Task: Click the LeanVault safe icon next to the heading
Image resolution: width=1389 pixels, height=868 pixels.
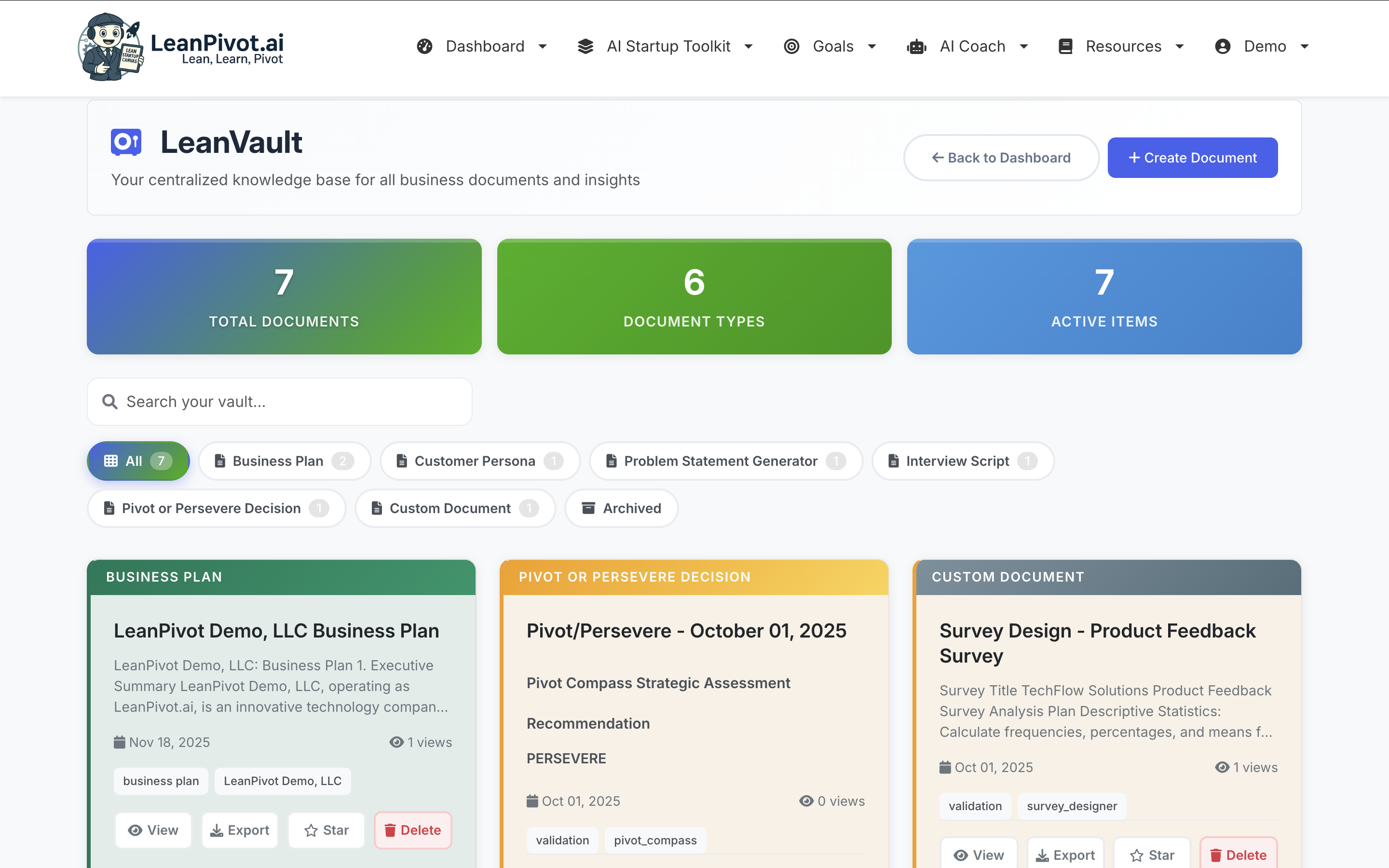Action: click(126, 141)
